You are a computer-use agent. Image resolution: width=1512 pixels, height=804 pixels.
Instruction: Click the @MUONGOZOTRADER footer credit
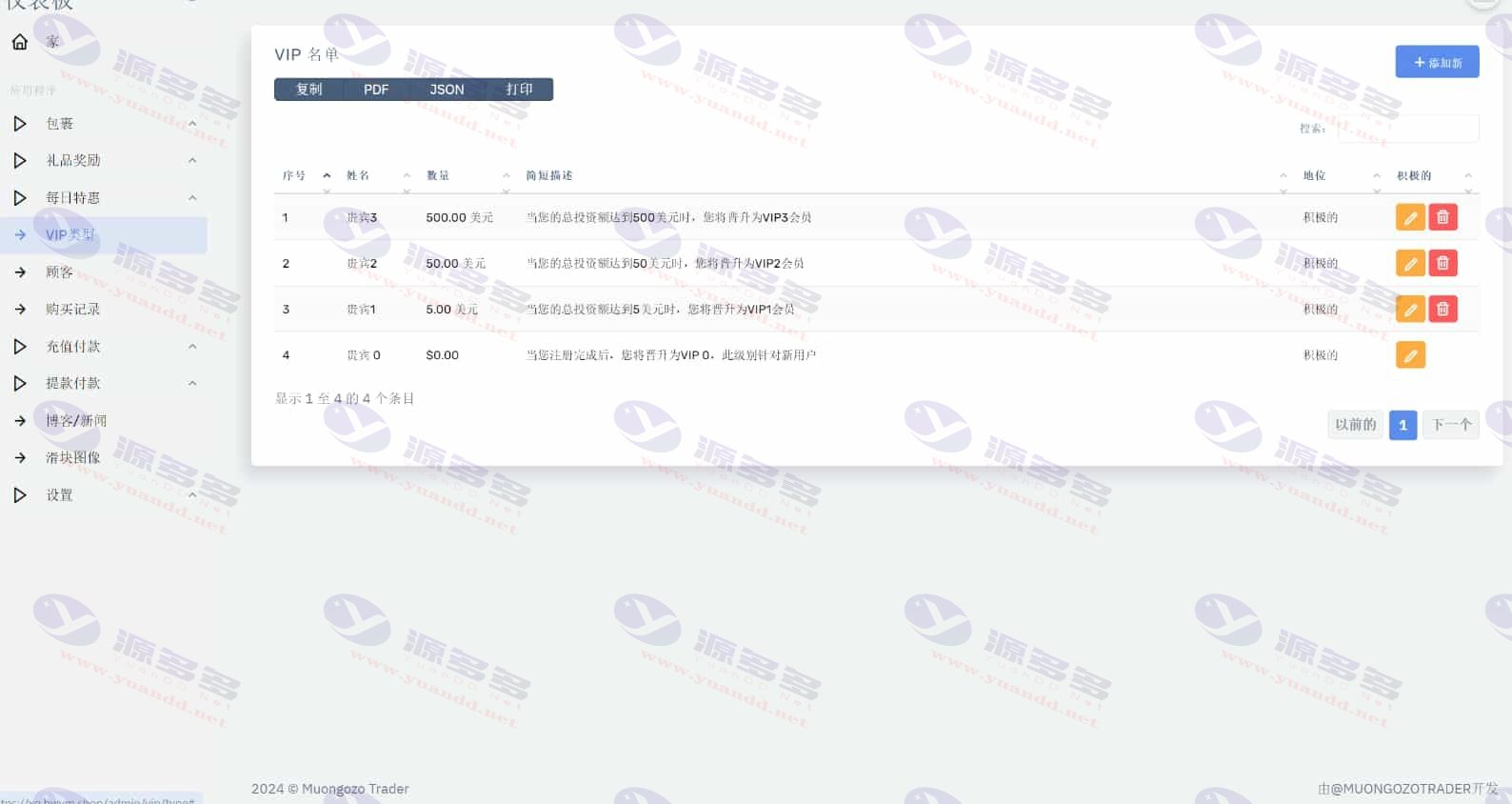(1400, 789)
